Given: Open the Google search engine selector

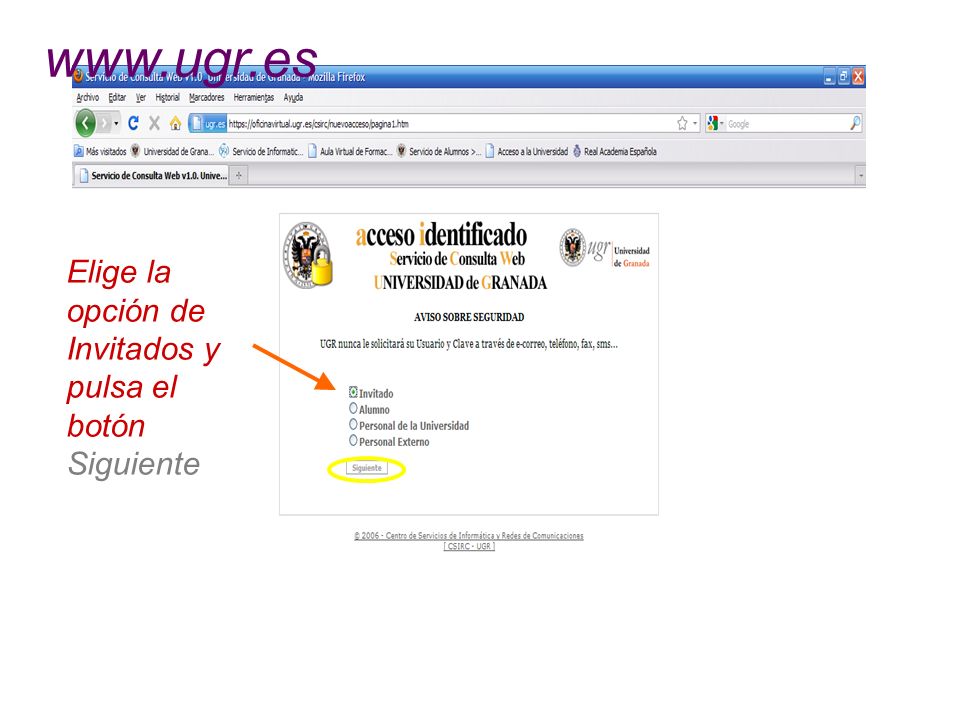Looking at the screenshot, I should pyautogui.click(x=715, y=124).
